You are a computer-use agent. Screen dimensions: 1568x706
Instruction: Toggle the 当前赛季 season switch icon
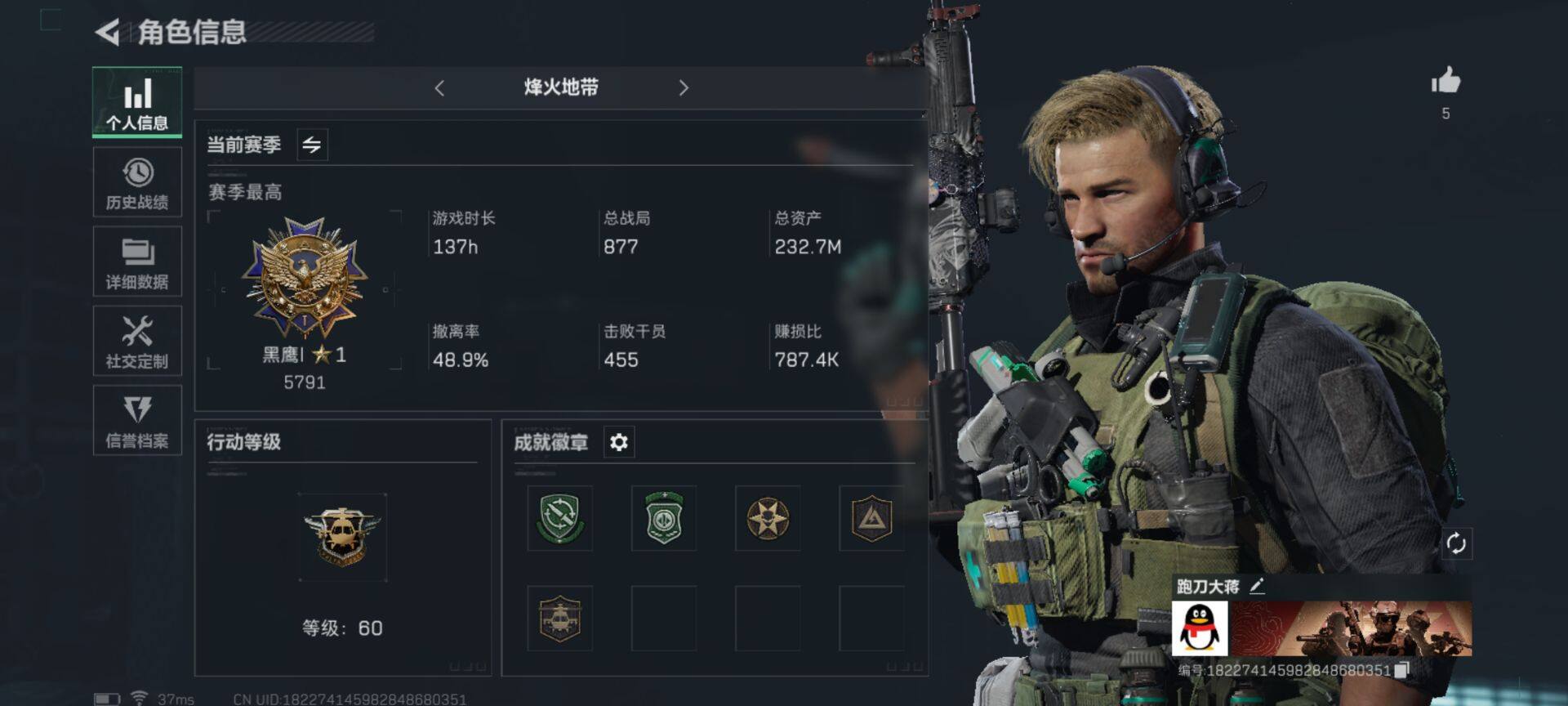tap(312, 145)
